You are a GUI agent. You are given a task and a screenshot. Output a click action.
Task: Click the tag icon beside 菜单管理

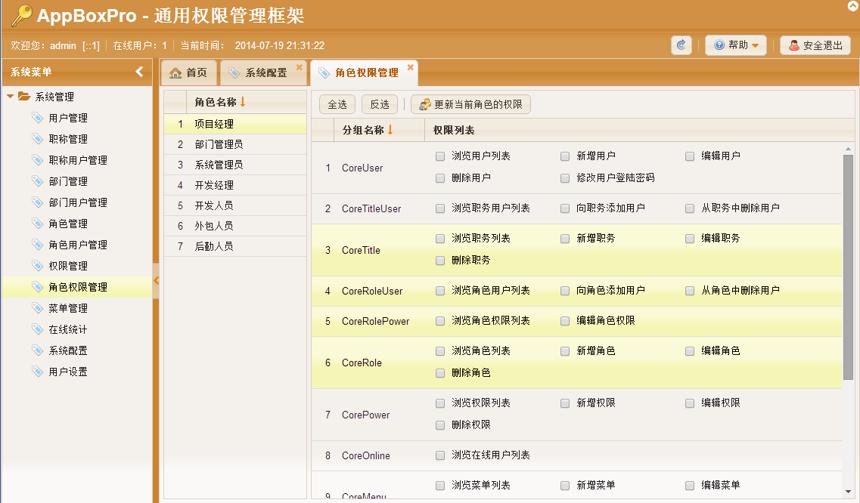(37, 308)
